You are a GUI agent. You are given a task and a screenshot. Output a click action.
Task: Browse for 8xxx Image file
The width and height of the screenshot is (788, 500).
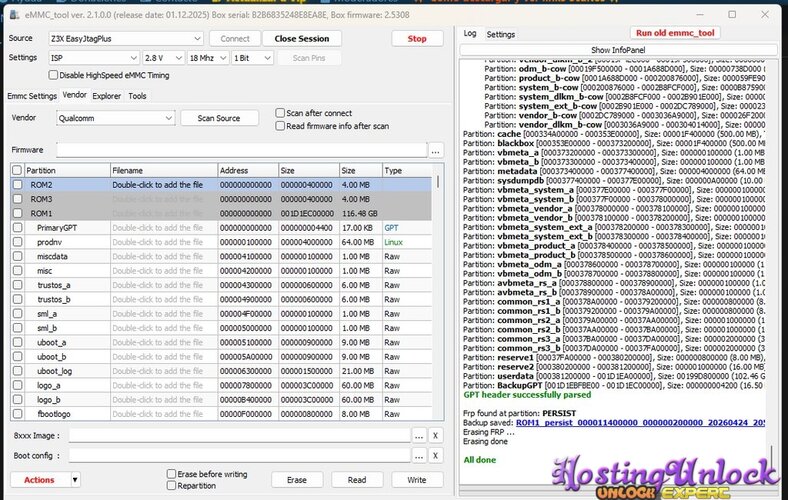pyautogui.click(x=419, y=436)
